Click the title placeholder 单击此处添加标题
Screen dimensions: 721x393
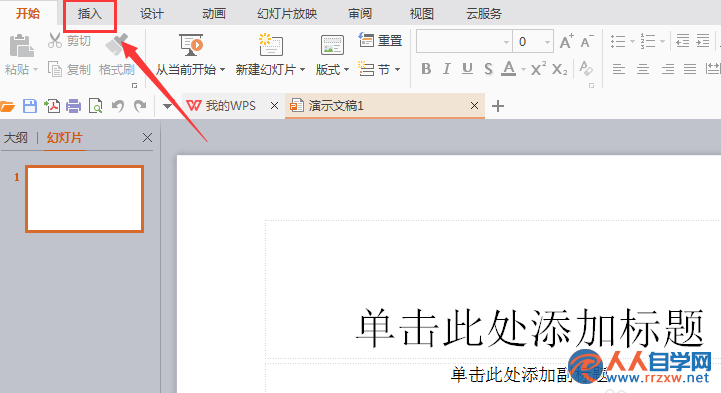(530, 328)
